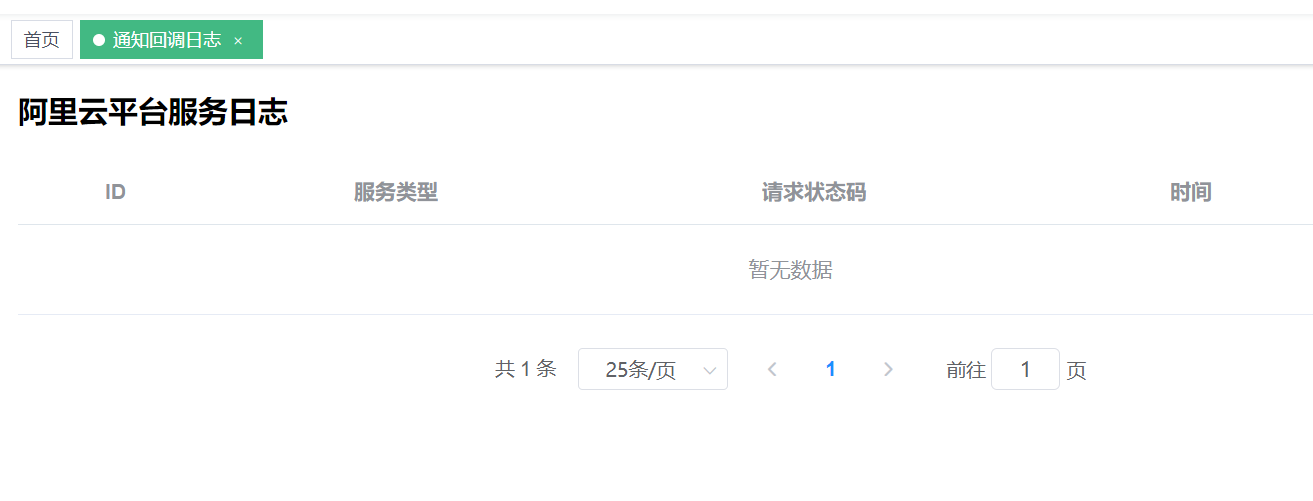Click the 时间 column header
Viewport: 1313px width, 501px height.
click(1191, 192)
